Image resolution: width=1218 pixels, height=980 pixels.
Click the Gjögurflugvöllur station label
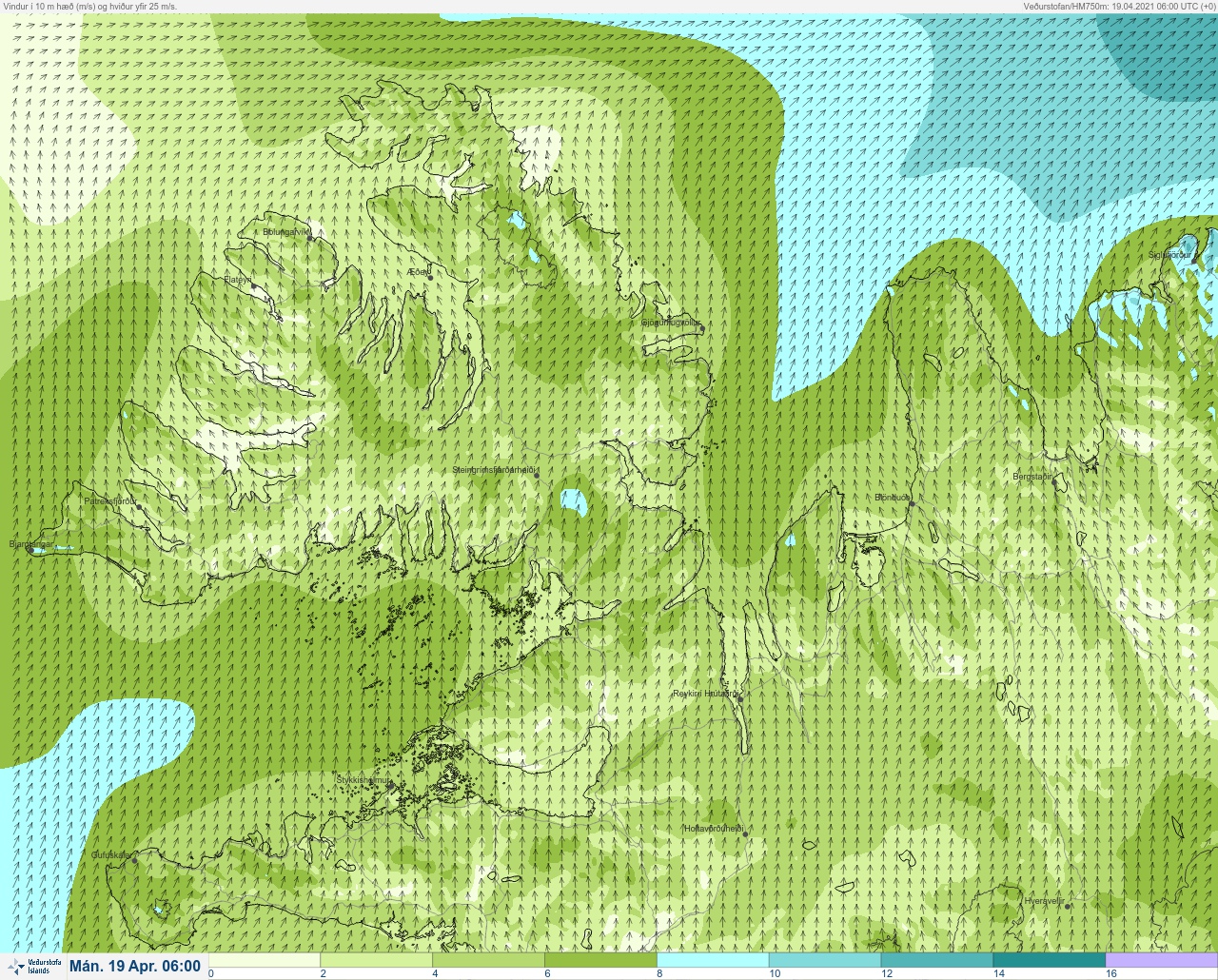[672, 323]
